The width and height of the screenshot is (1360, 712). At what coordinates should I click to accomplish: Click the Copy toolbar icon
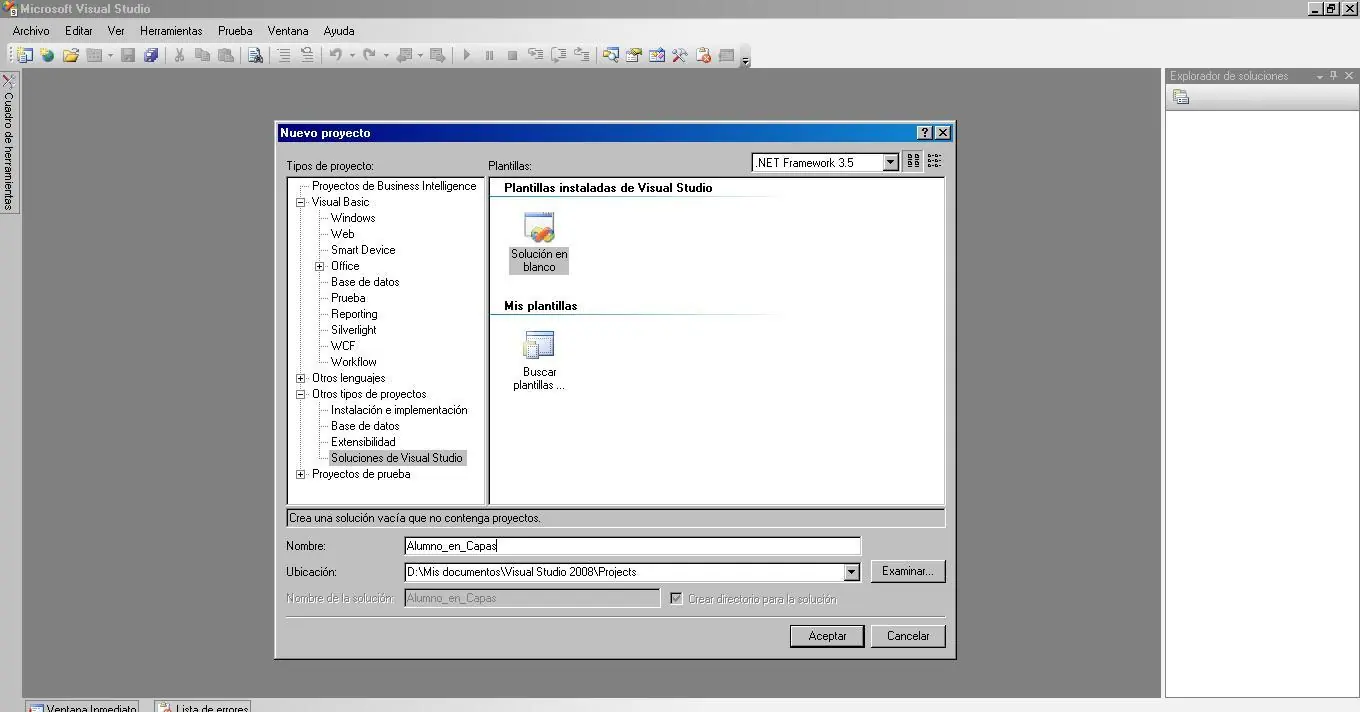tap(202, 55)
